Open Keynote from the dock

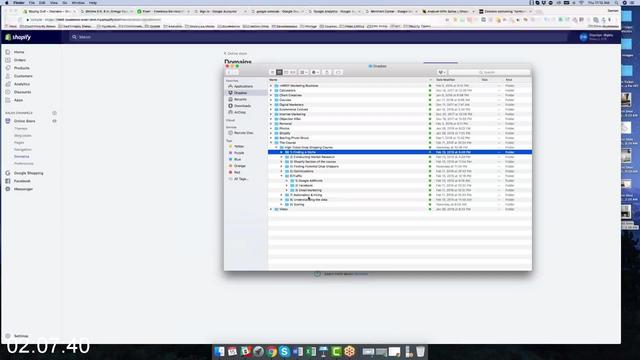click(x=324, y=351)
